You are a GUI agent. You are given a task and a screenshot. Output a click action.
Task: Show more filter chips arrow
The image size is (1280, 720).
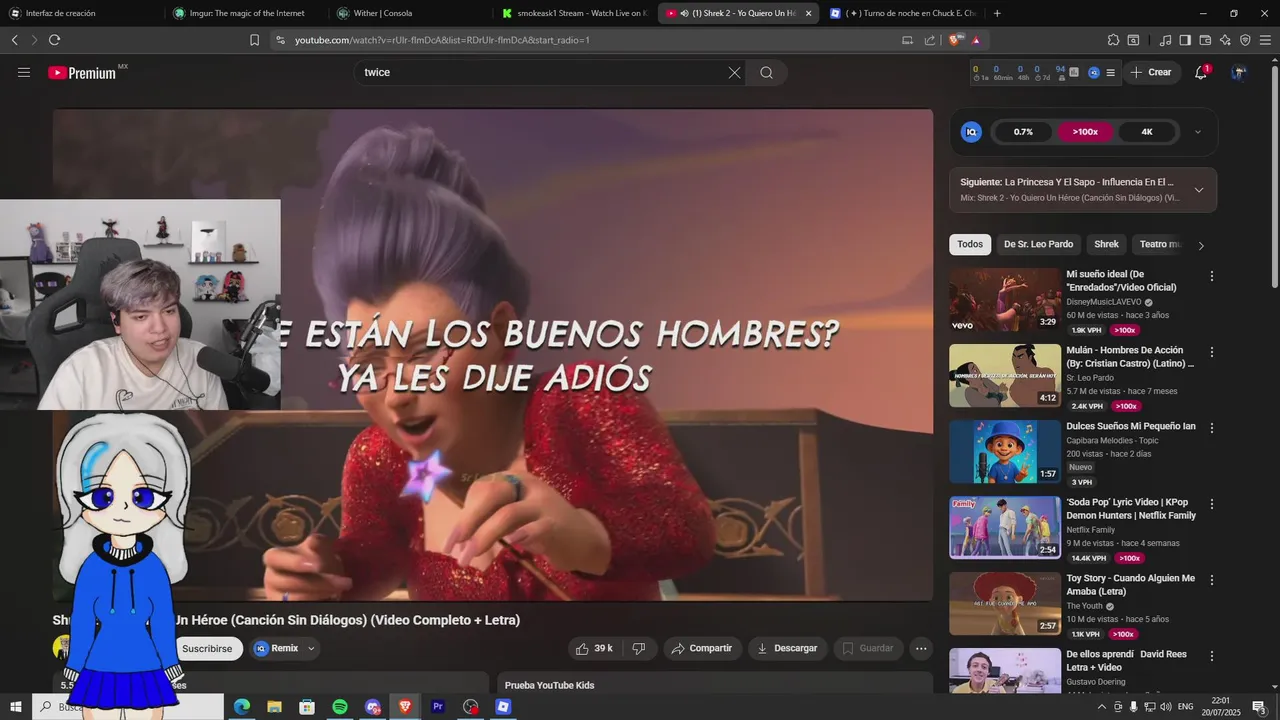click(1201, 245)
